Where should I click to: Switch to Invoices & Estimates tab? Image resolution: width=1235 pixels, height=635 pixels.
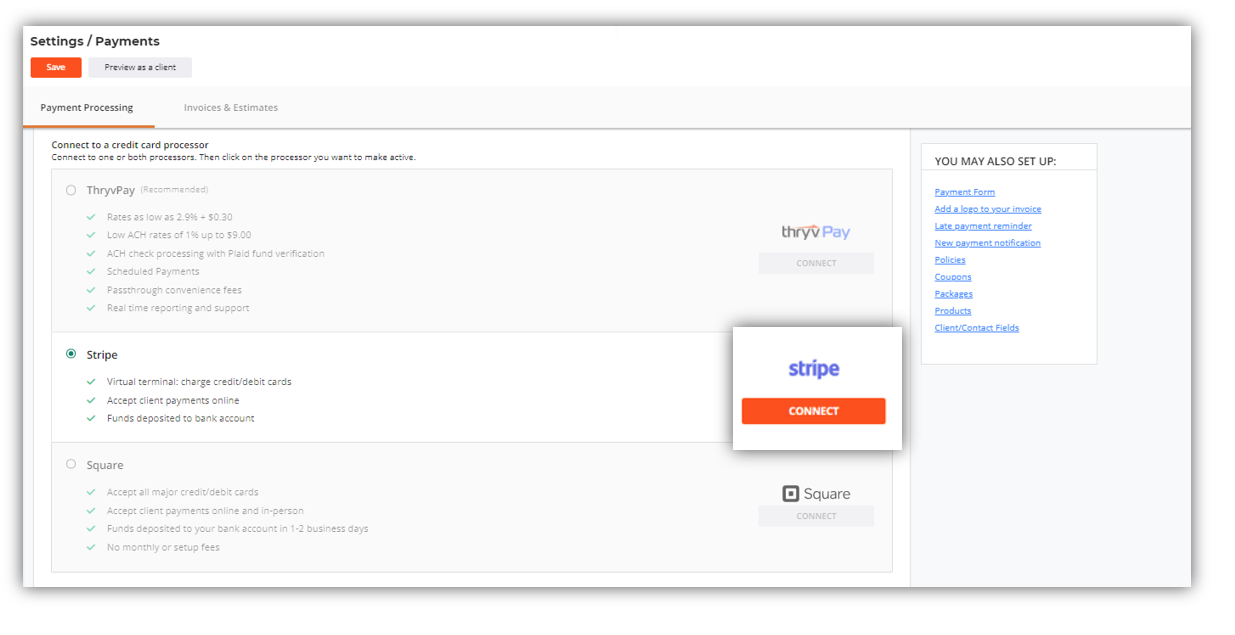click(231, 108)
